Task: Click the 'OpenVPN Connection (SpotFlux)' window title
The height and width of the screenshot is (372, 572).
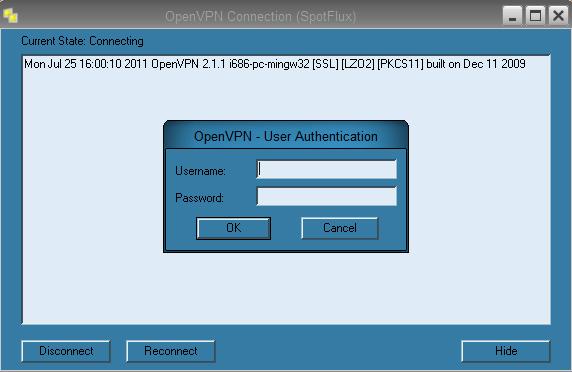Action: [260, 16]
